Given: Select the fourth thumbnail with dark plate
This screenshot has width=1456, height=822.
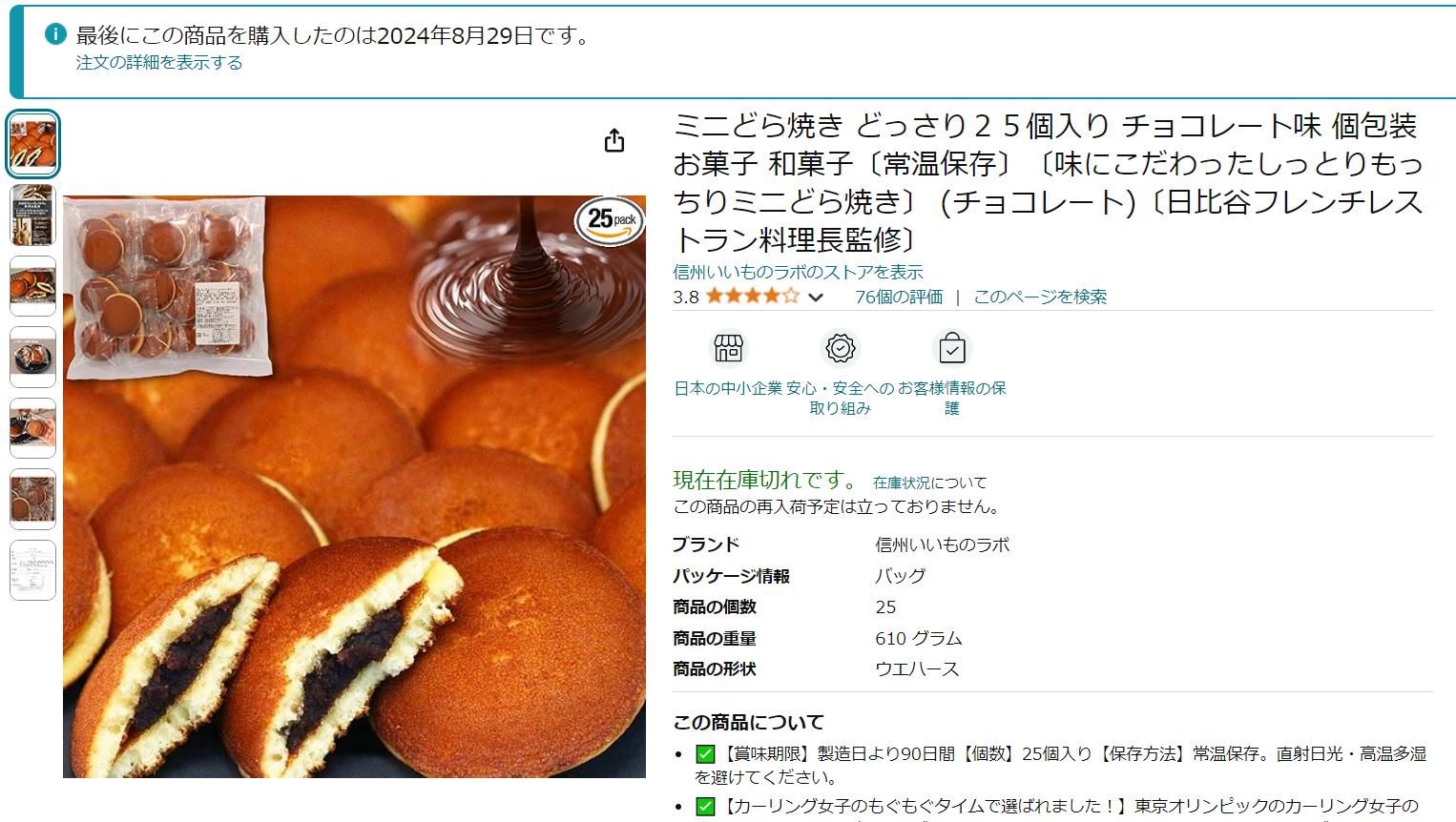Looking at the screenshot, I should (x=33, y=358).
